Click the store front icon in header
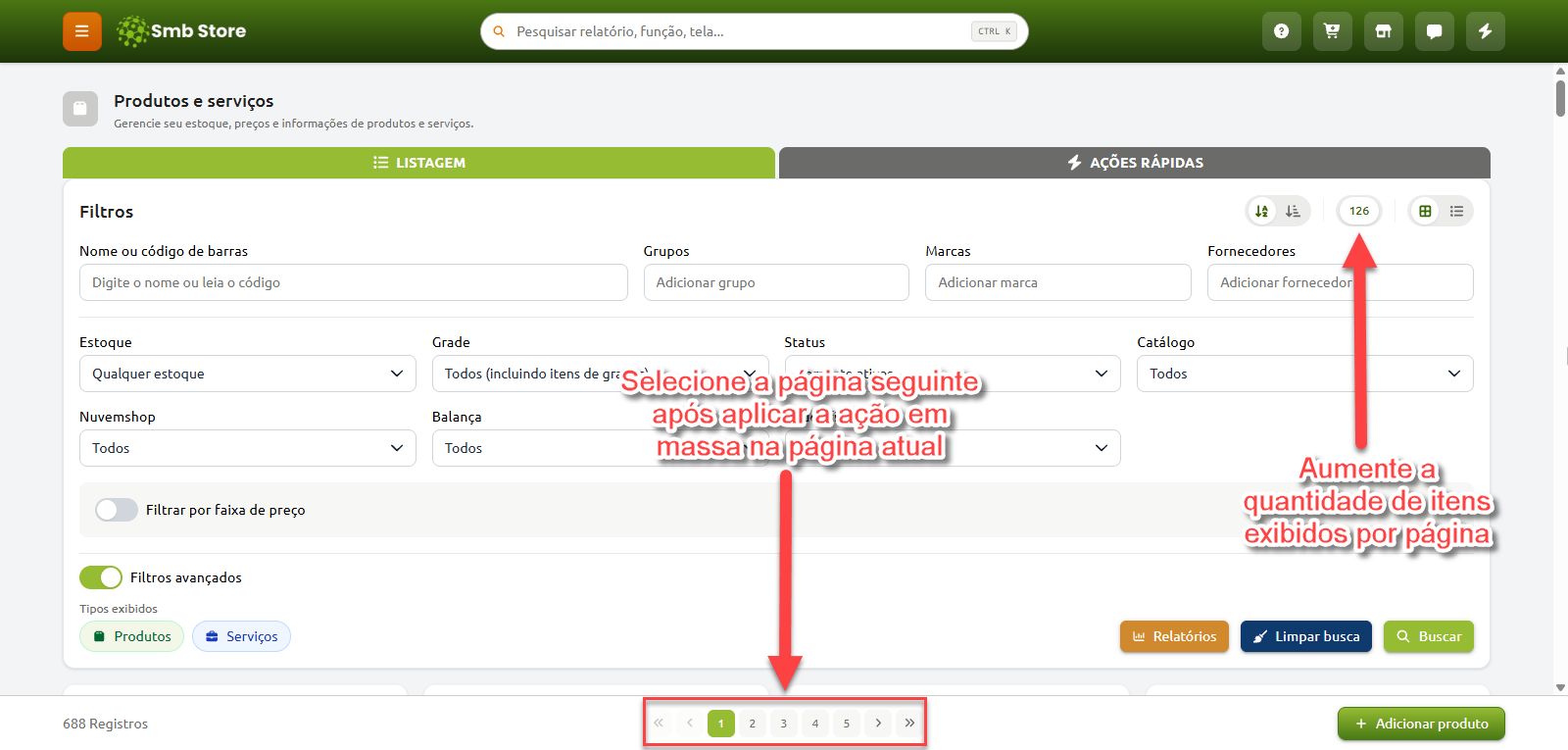The width and height of the screenshot is (1568, 750). coord(1384,31)
